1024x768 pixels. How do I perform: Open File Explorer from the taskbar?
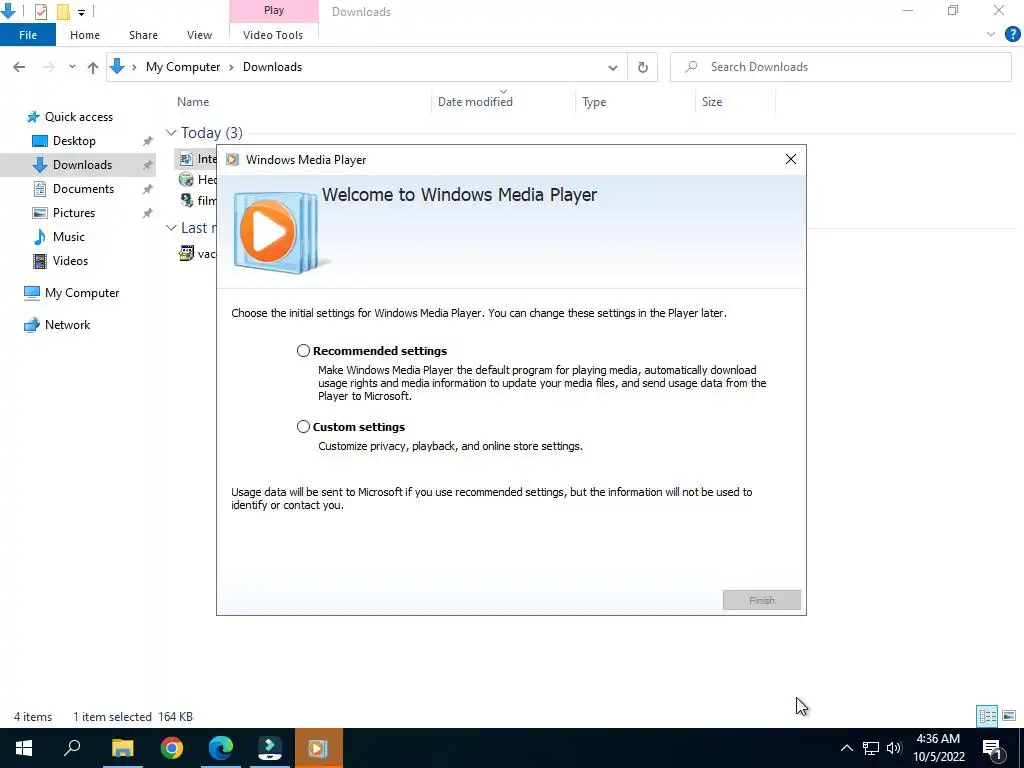122,748
